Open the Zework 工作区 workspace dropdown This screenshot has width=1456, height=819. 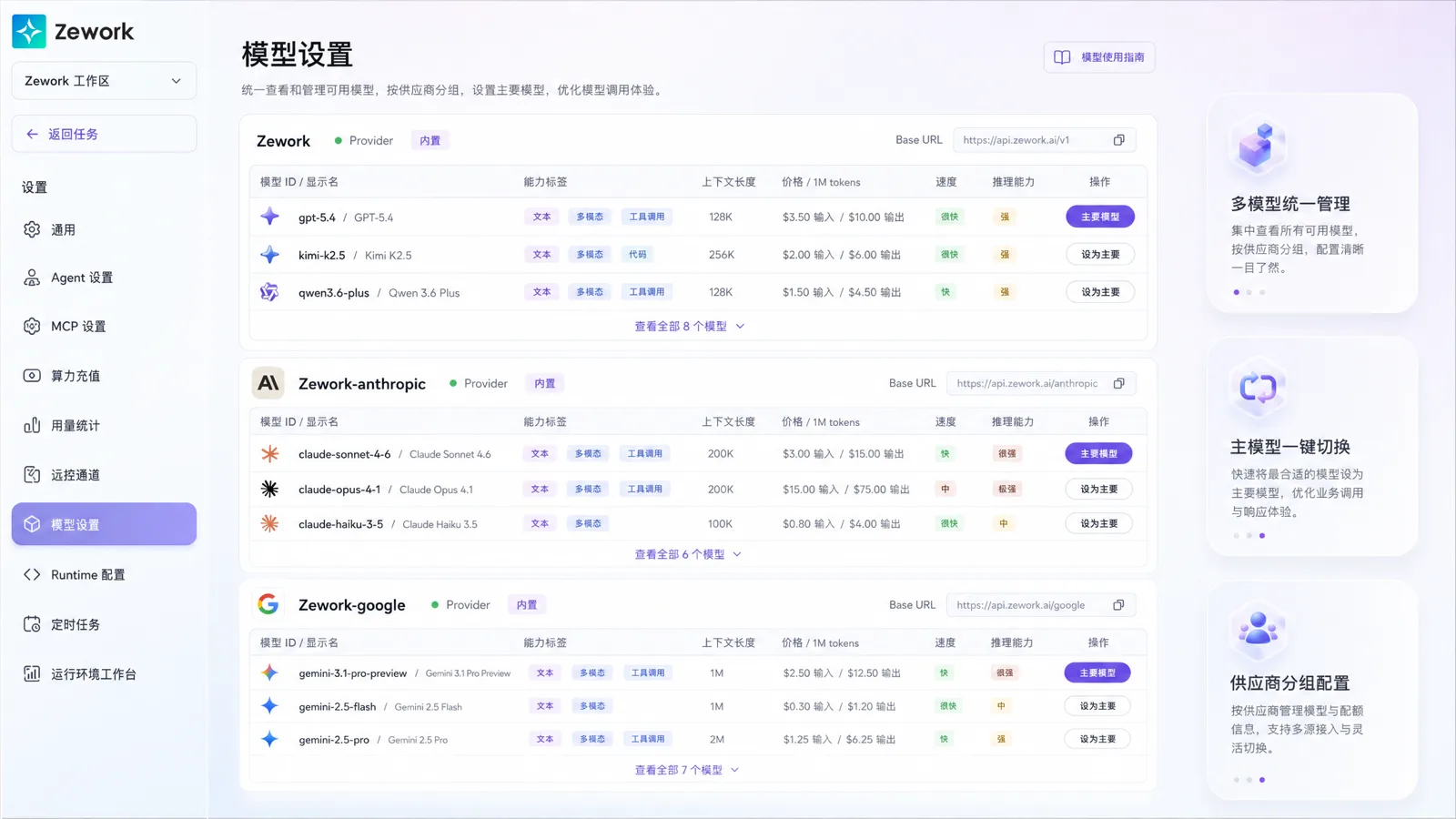click(104, 81)
